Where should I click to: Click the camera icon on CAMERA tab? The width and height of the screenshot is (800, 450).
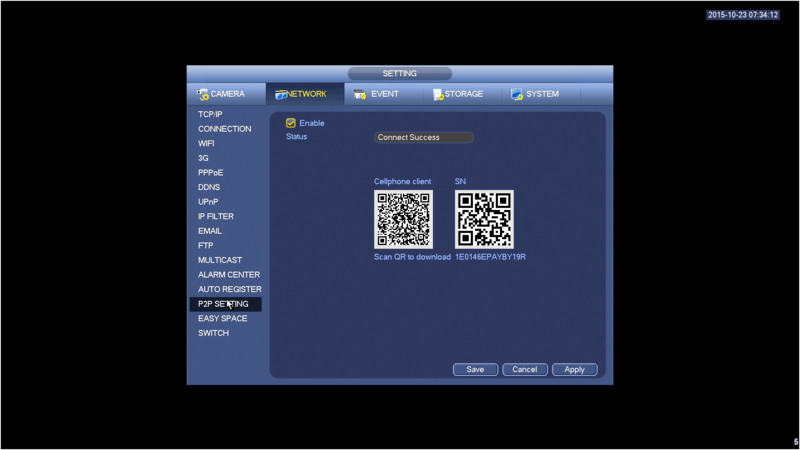pos(203,94)
